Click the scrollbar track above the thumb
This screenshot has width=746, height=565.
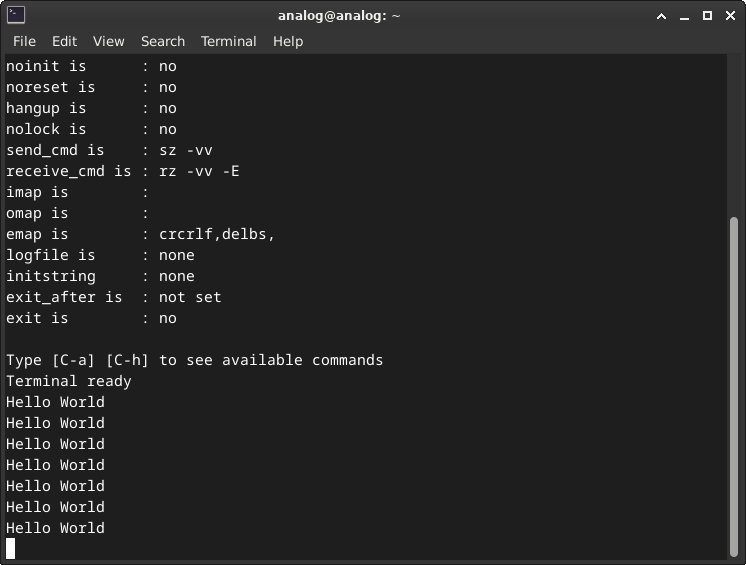[x=736, y=130]
